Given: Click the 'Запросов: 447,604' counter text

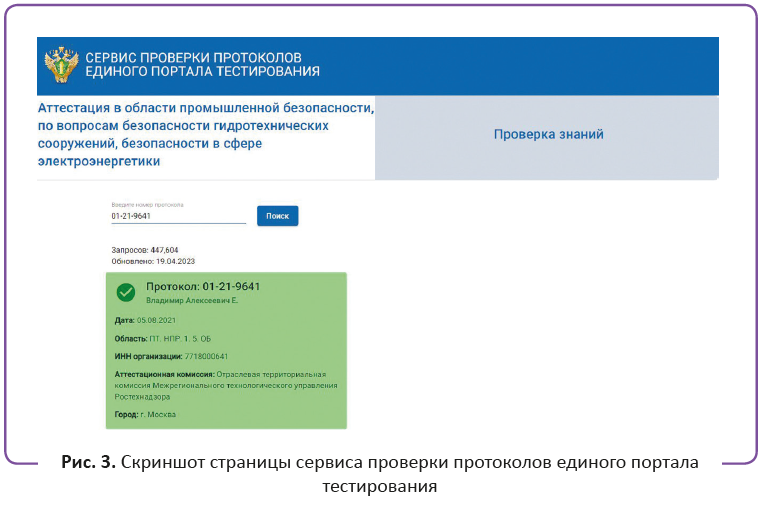Looking at the screenshot, I should pyautogui.click(x=145, y=250).
